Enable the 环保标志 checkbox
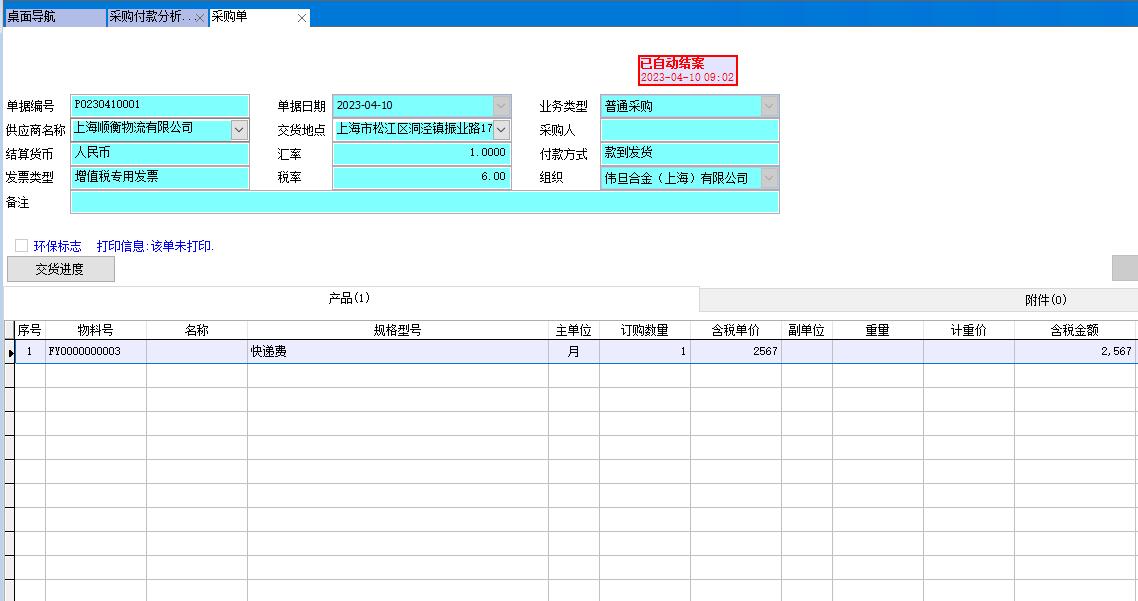This screenshot has height=601, width=1138. pos(20,244)
